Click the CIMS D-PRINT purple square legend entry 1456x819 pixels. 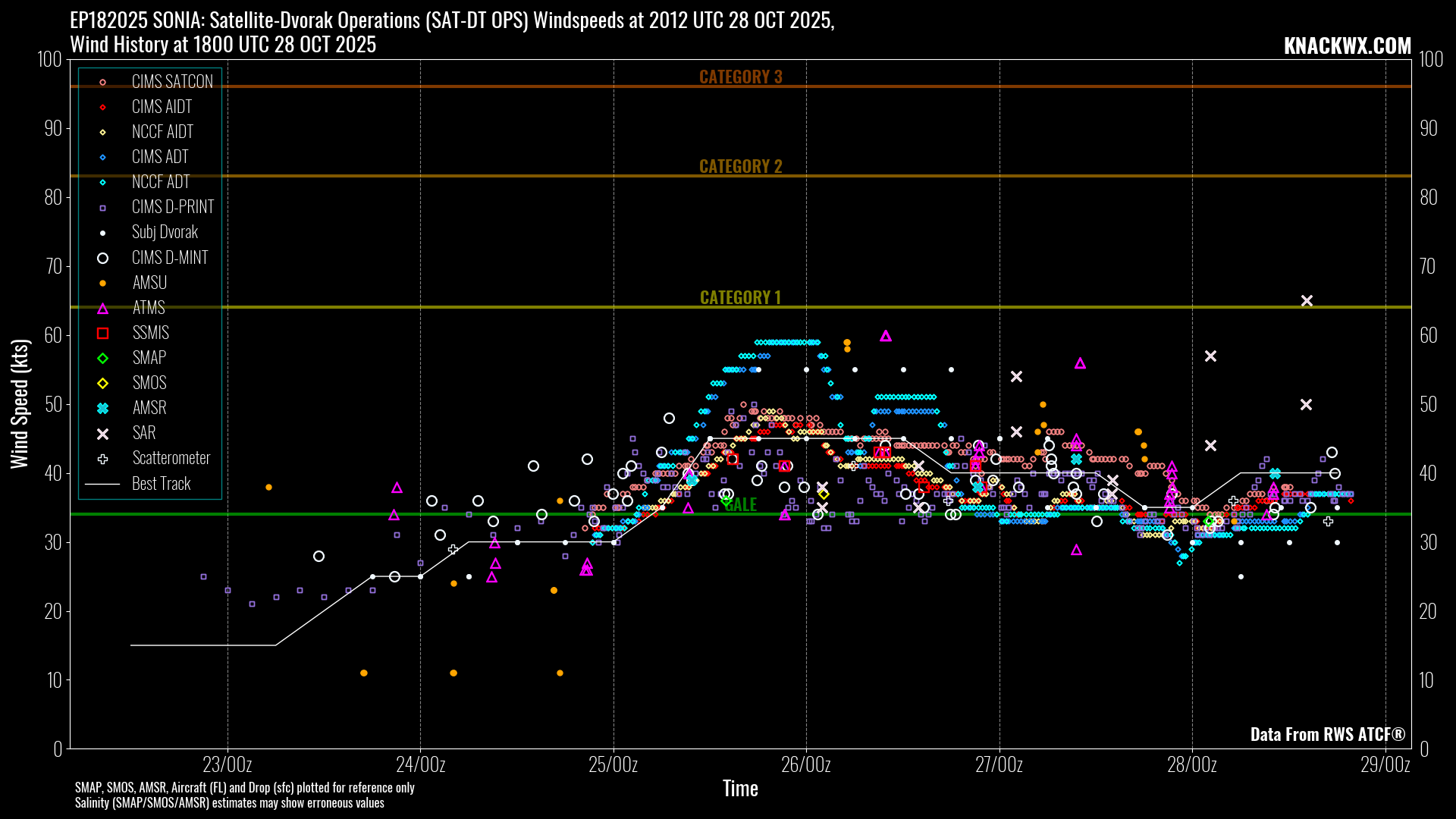point(103,208)
